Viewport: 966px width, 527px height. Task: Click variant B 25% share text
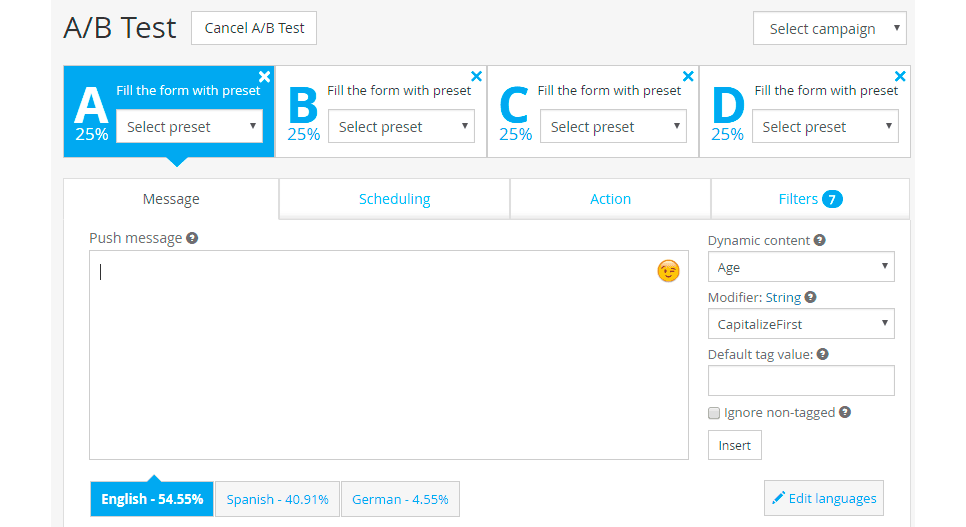point(304,134)
